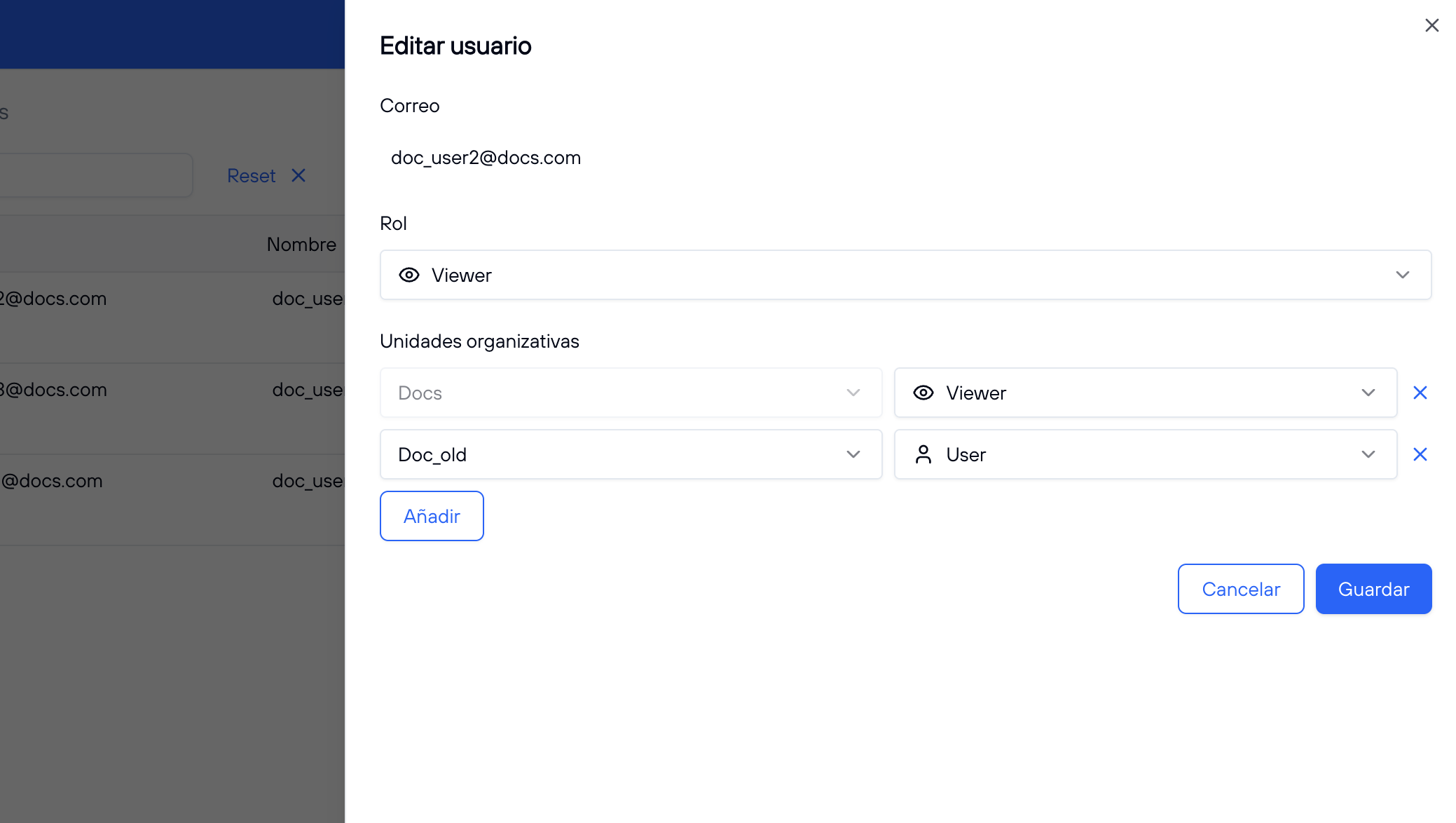1456x823 pixels.
Task: Click the eye icon in Docs Viewer dropdown
Action: coord(923,393)
